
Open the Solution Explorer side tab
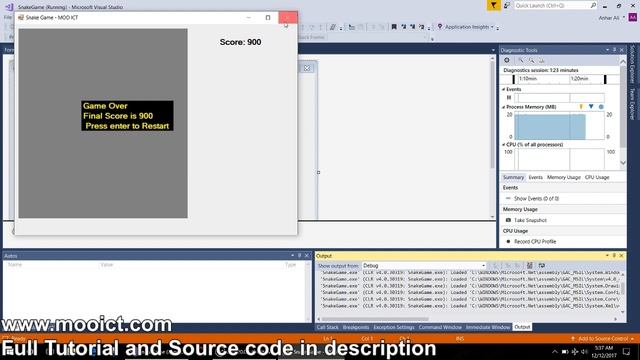[x=632, y=64]
